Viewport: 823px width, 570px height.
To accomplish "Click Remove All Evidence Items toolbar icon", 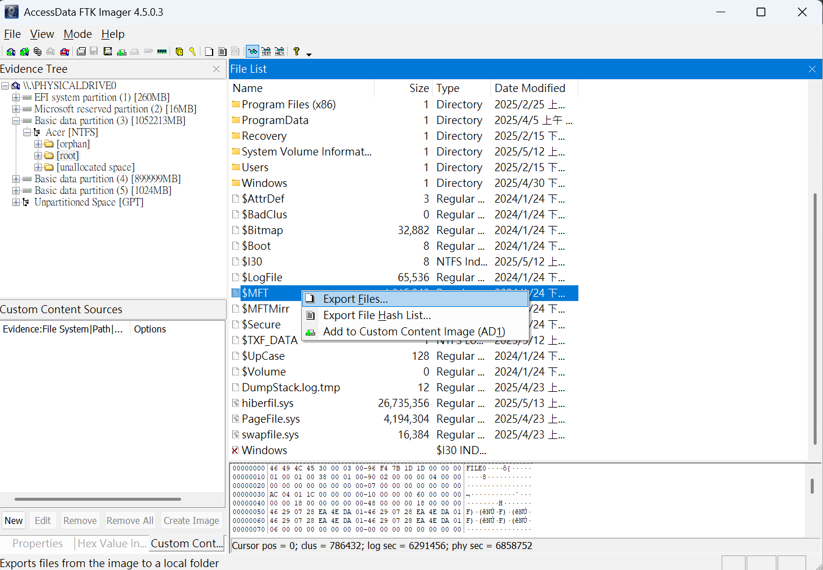I will pos(65,51).
